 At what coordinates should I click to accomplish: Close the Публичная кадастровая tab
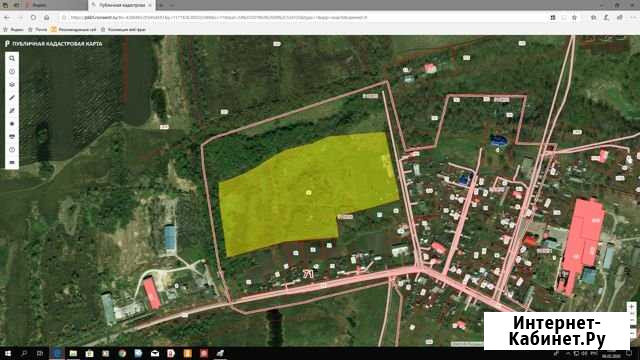click(x=150, y=5)
